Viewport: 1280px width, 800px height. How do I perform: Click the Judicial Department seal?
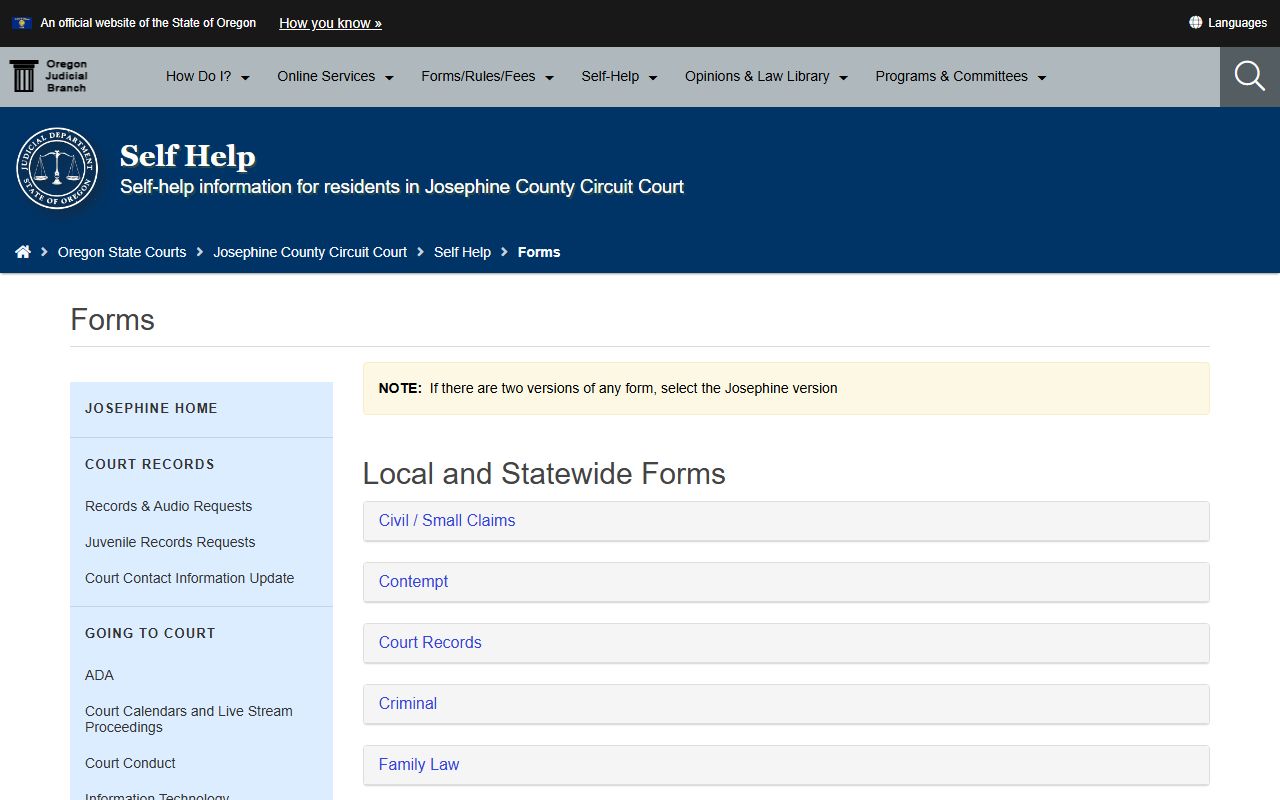[x=57, y=168]
